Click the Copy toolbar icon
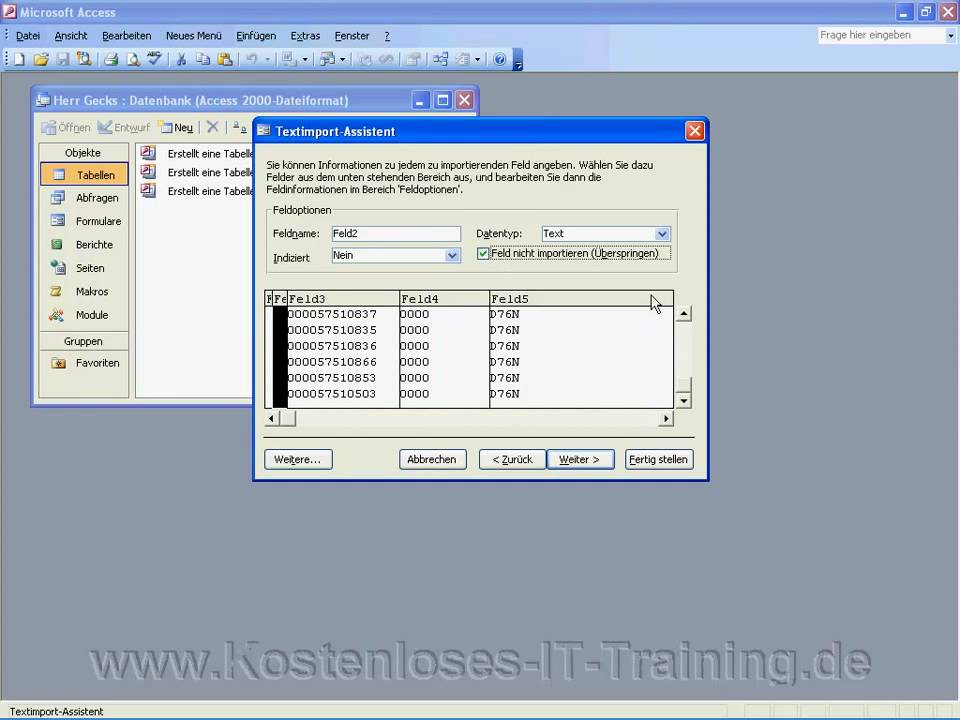Screen dimensions: 960x720 point(203,59)
